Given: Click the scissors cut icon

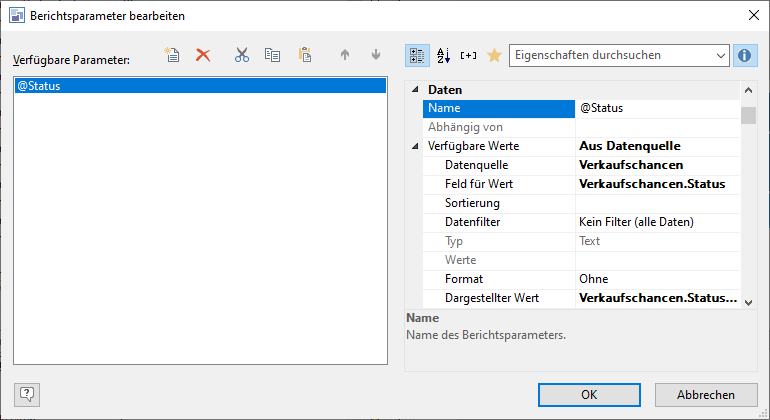Looking at the screenshot, I should tap(241, 56).
